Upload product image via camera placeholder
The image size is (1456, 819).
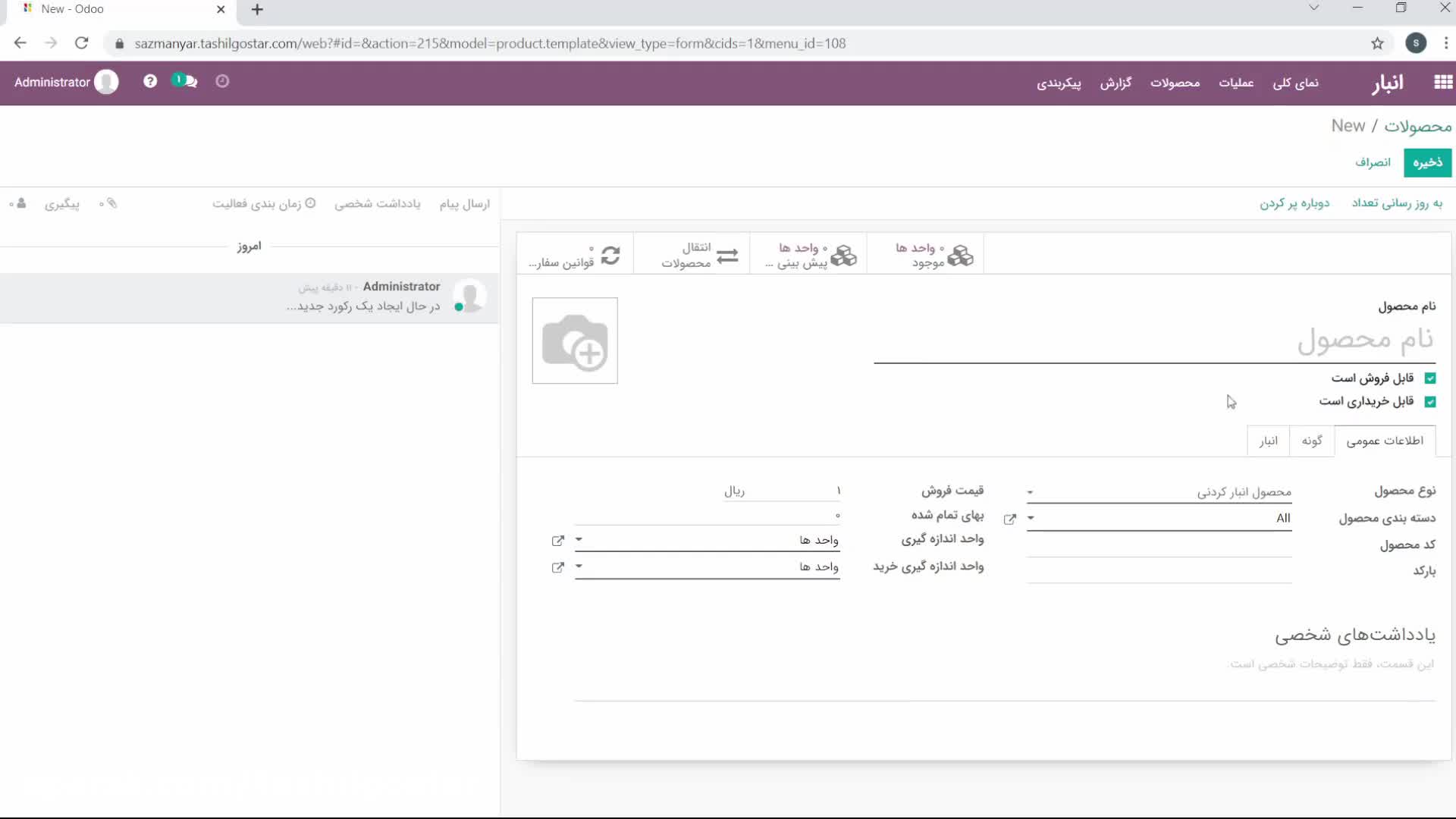[x=575, y=340]
